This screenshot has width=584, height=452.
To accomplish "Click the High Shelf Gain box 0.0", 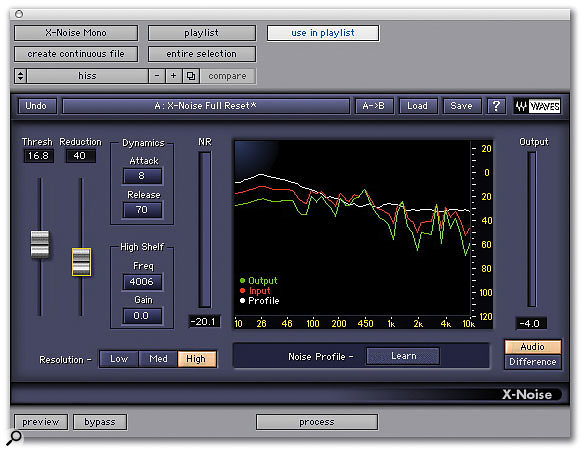I will pyautogui.click(x=142, y=316).
